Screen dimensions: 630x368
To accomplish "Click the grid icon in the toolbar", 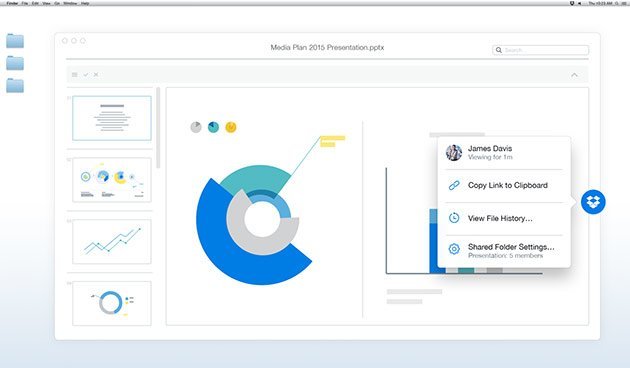I will click(75, 75).
